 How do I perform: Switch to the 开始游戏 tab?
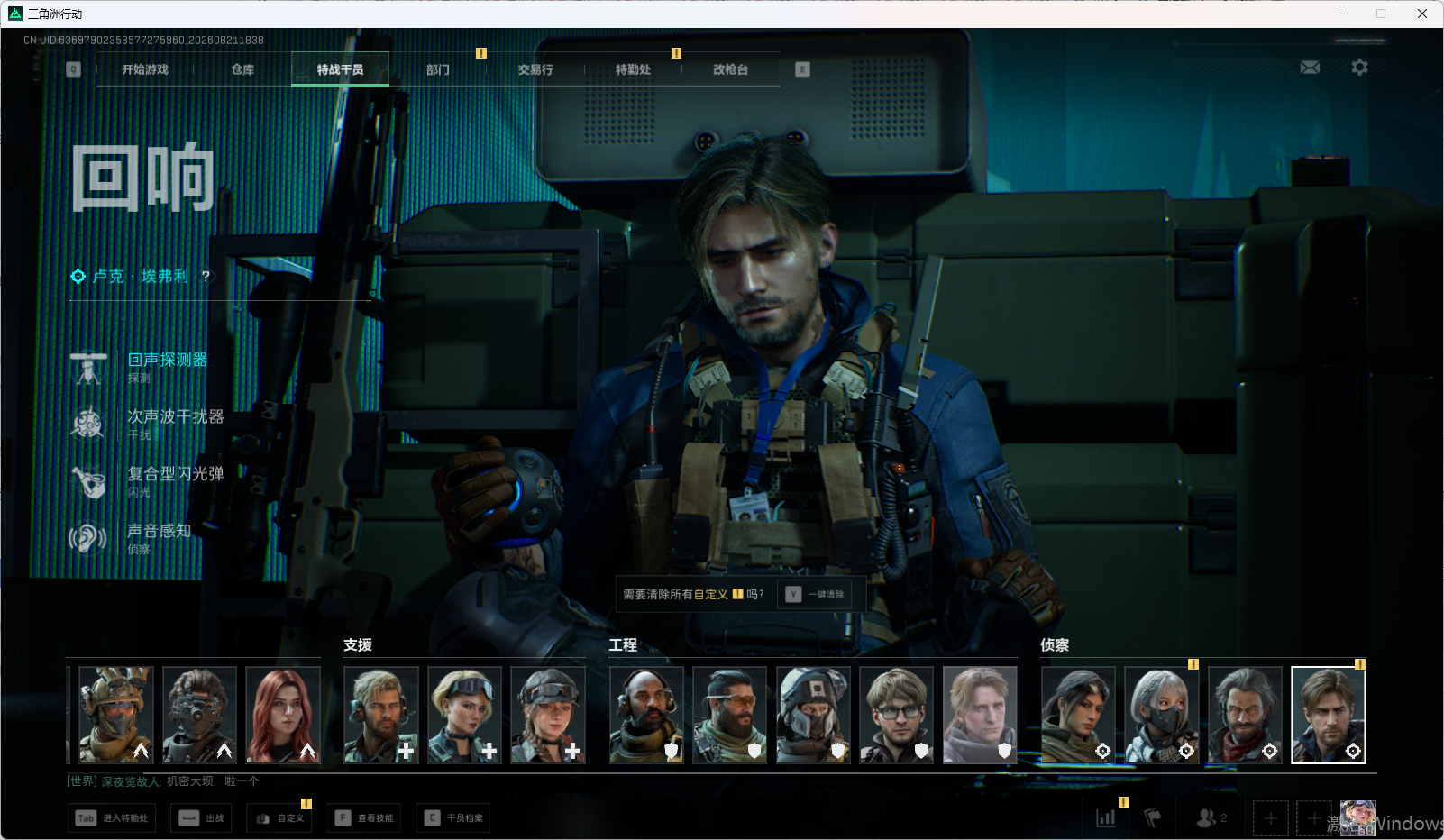pyautogui.click(x=145, y=69)
